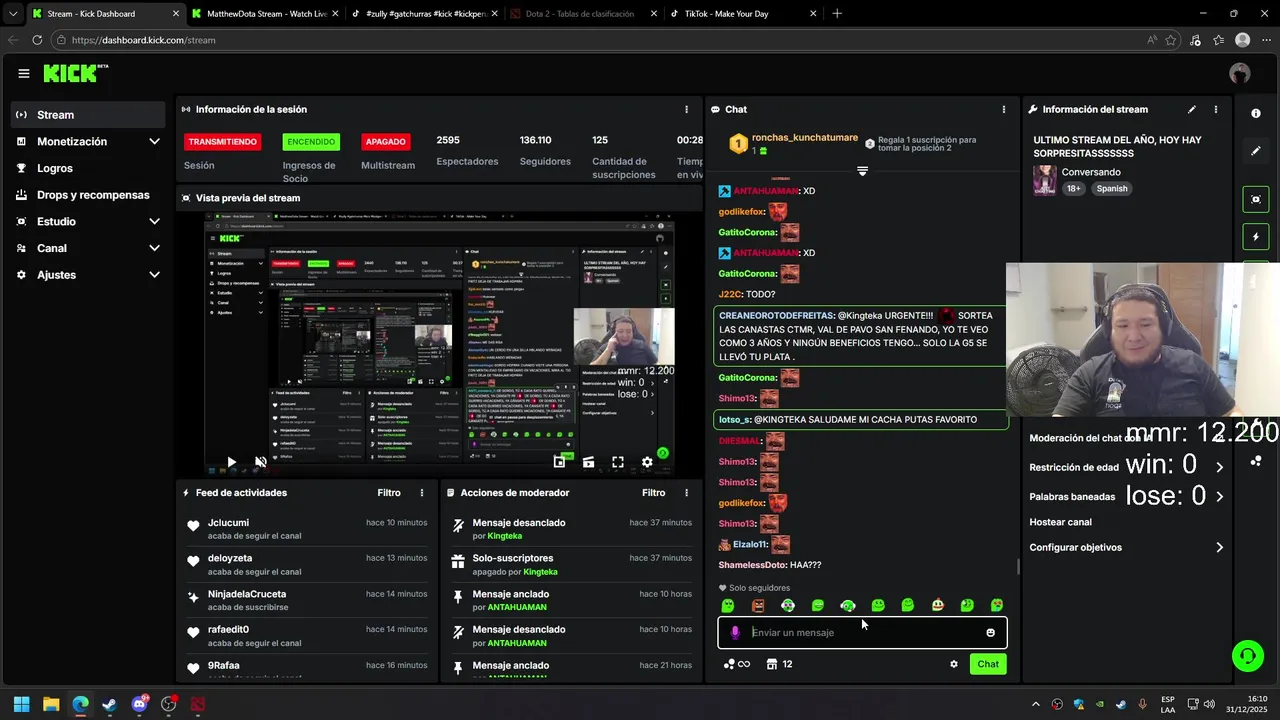The height and width of the screenshot is (720, 1280).
Task: Select Stream in the sidebar
Action: click(88, 115)
